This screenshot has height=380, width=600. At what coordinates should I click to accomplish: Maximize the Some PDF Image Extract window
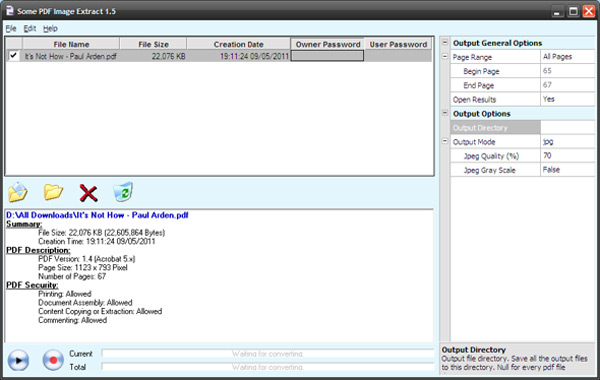coord(573,11)
